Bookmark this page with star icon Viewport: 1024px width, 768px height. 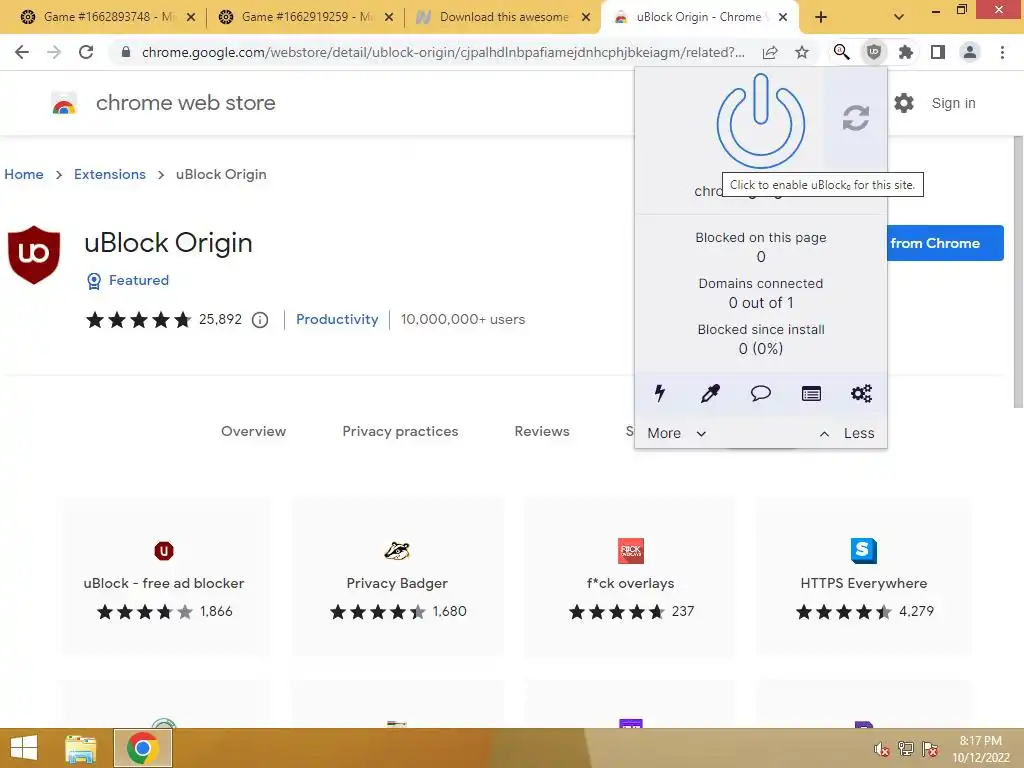(802, 52)
